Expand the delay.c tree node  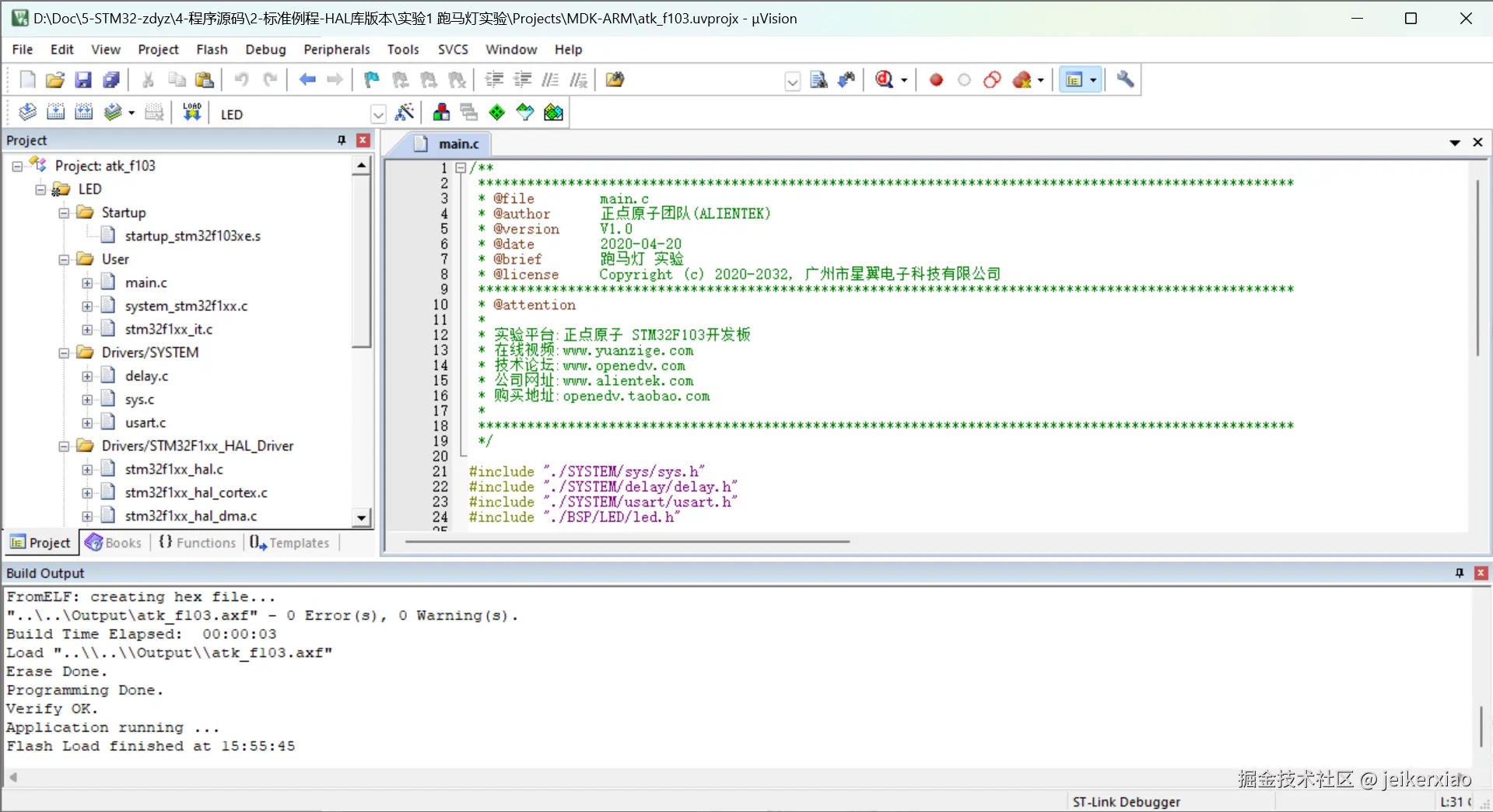click(87, 376)
